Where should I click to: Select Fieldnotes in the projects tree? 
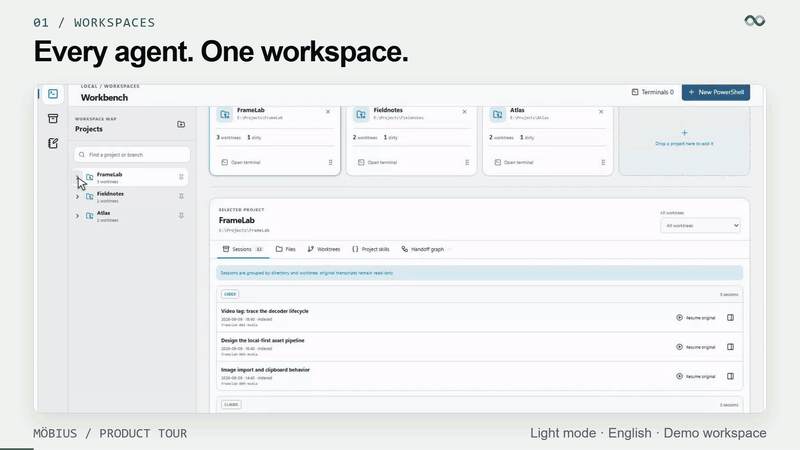(x=131, y=196)
